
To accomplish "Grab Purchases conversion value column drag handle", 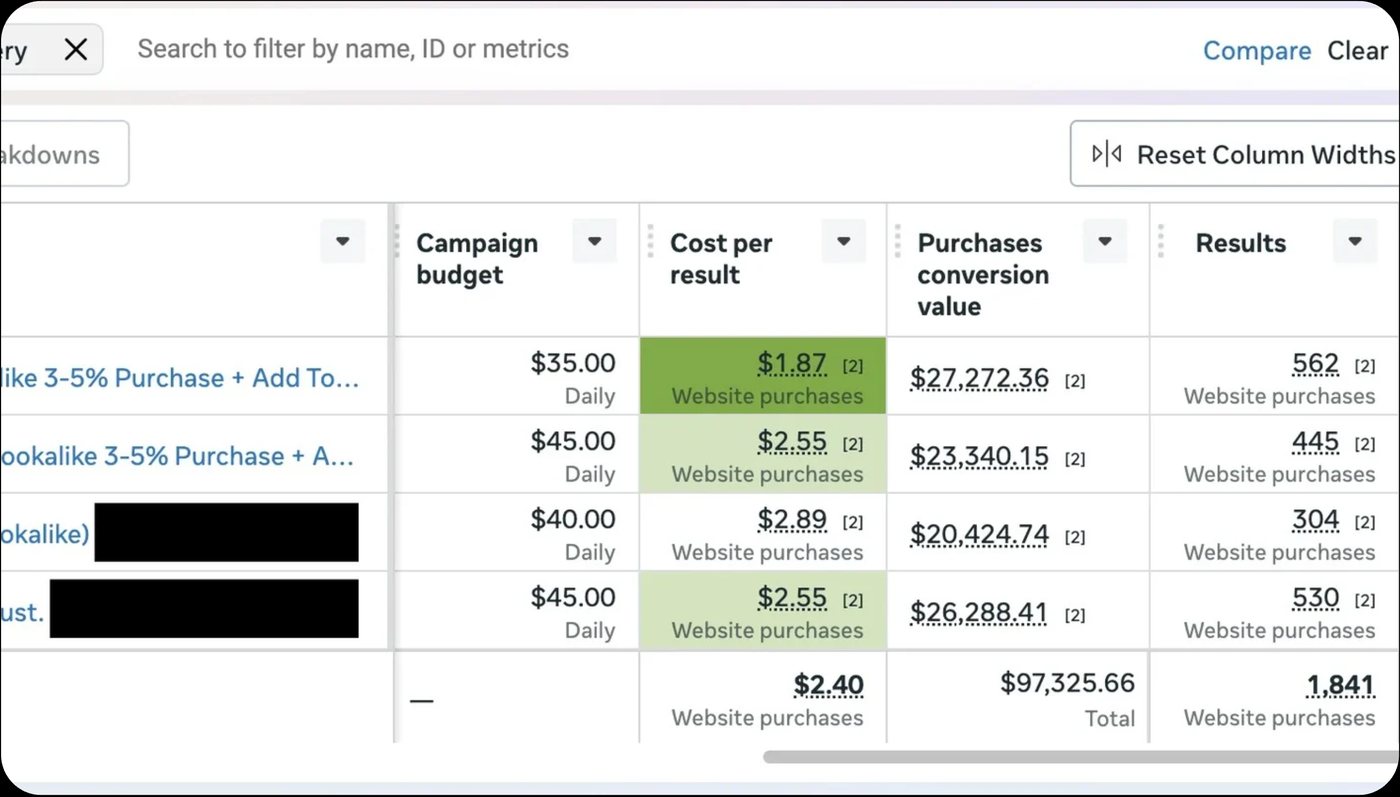I will [898, 241].
